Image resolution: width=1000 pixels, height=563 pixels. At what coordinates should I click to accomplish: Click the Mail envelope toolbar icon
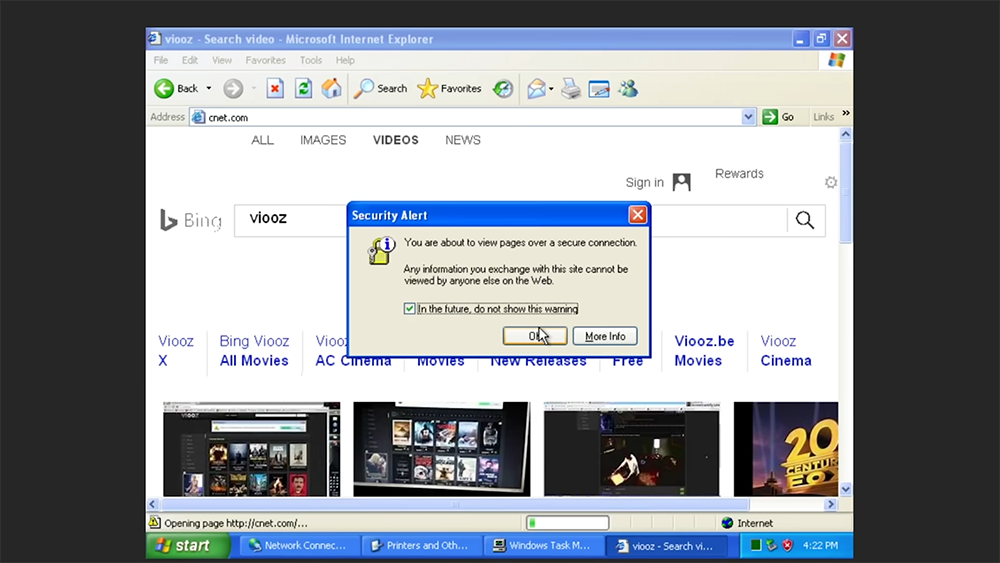coord(536,89)
